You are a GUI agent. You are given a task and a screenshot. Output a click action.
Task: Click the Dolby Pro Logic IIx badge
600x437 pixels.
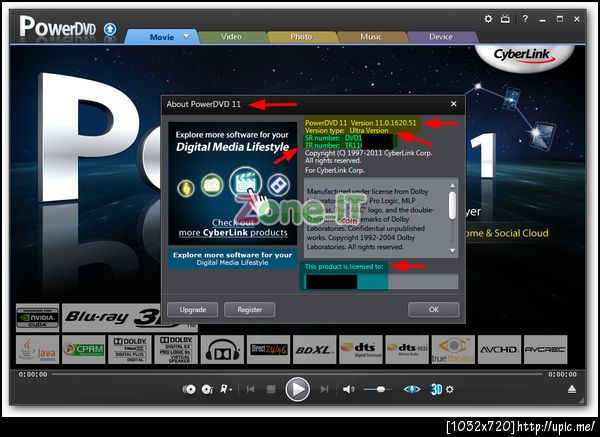pos(176,349)
